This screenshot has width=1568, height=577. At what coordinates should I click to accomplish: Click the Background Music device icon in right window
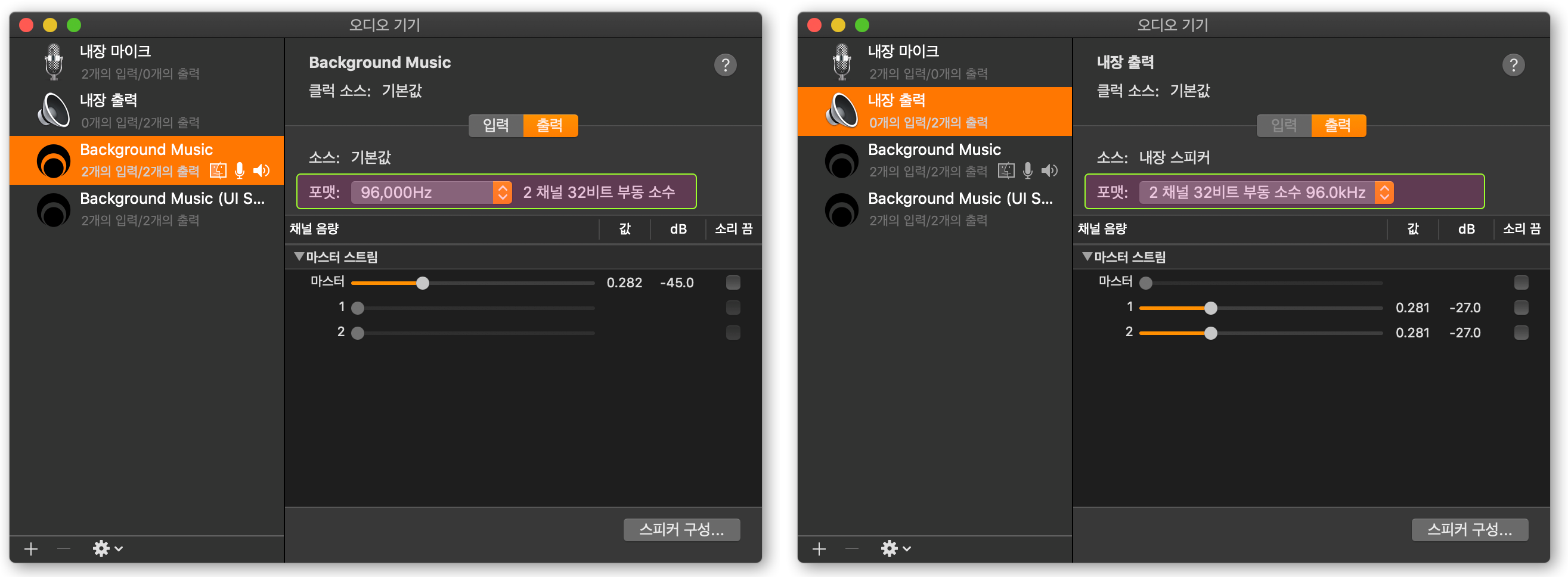(x=842, y=161)
